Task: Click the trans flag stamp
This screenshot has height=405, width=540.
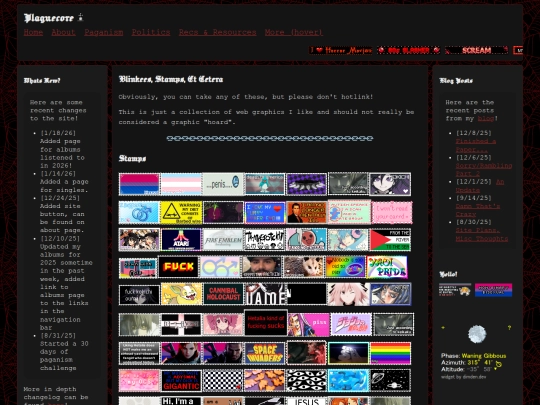Action: (181, 184)
